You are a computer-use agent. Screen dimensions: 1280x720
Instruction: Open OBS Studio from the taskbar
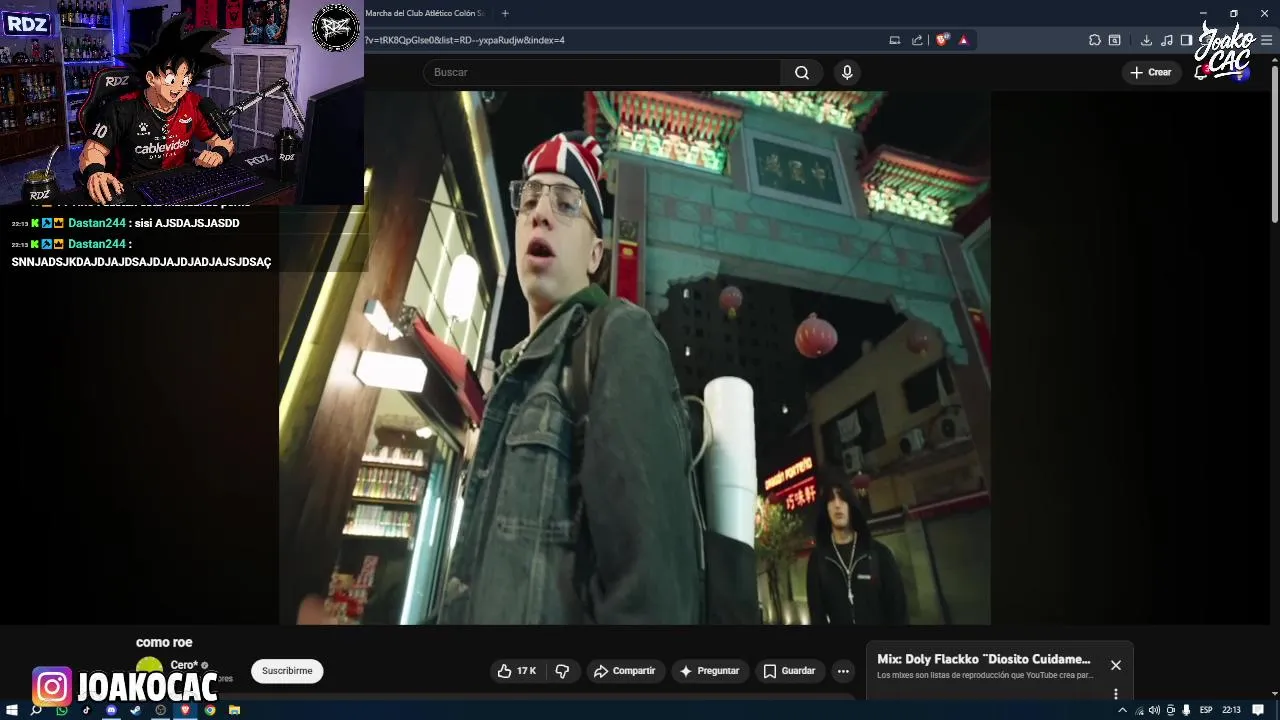pyautogui.click(x=160, y=710)
